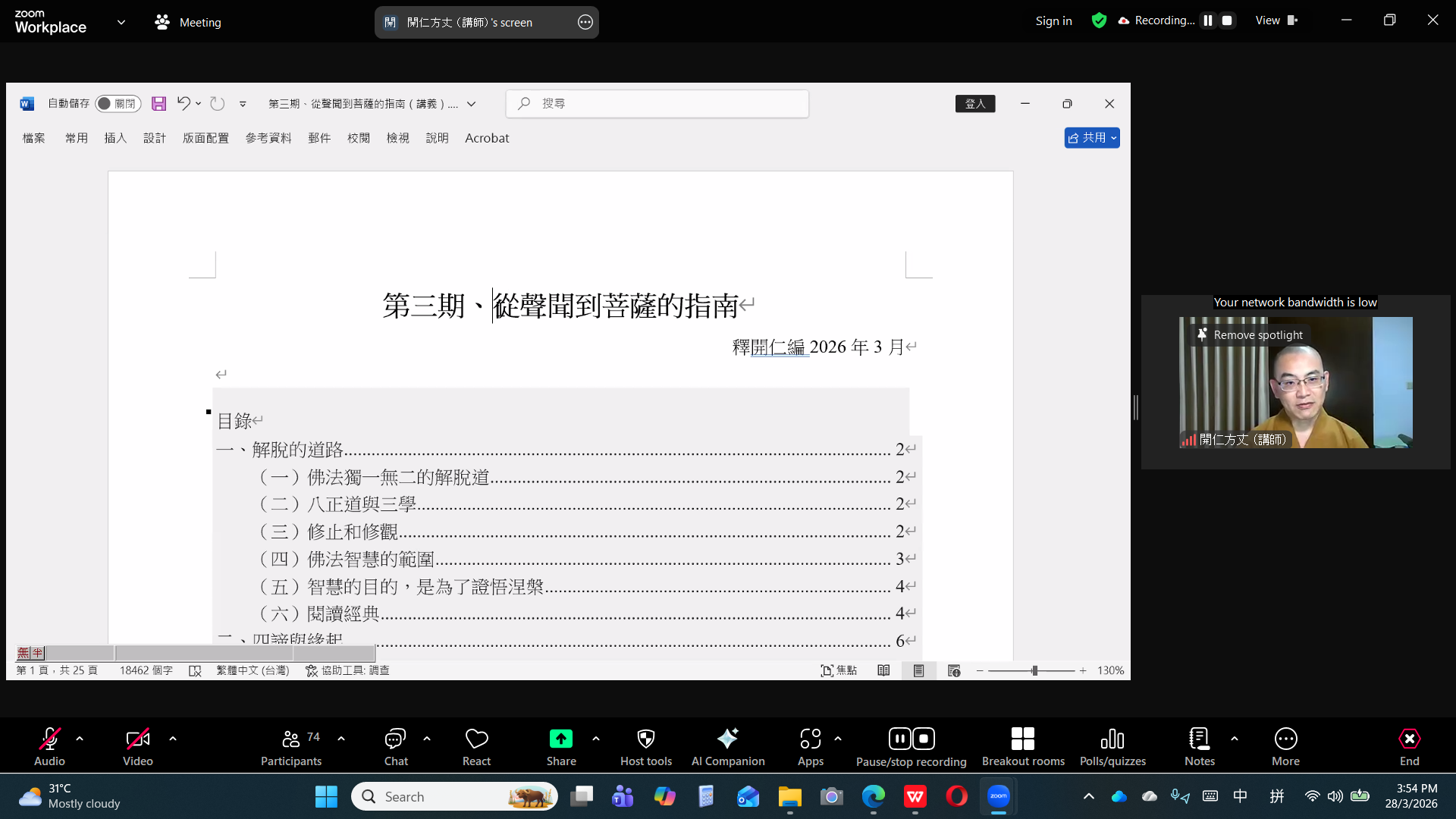Click the red End meeting button
Viewport: 1456px width, 819px height.
click(x=1409, y=739)
